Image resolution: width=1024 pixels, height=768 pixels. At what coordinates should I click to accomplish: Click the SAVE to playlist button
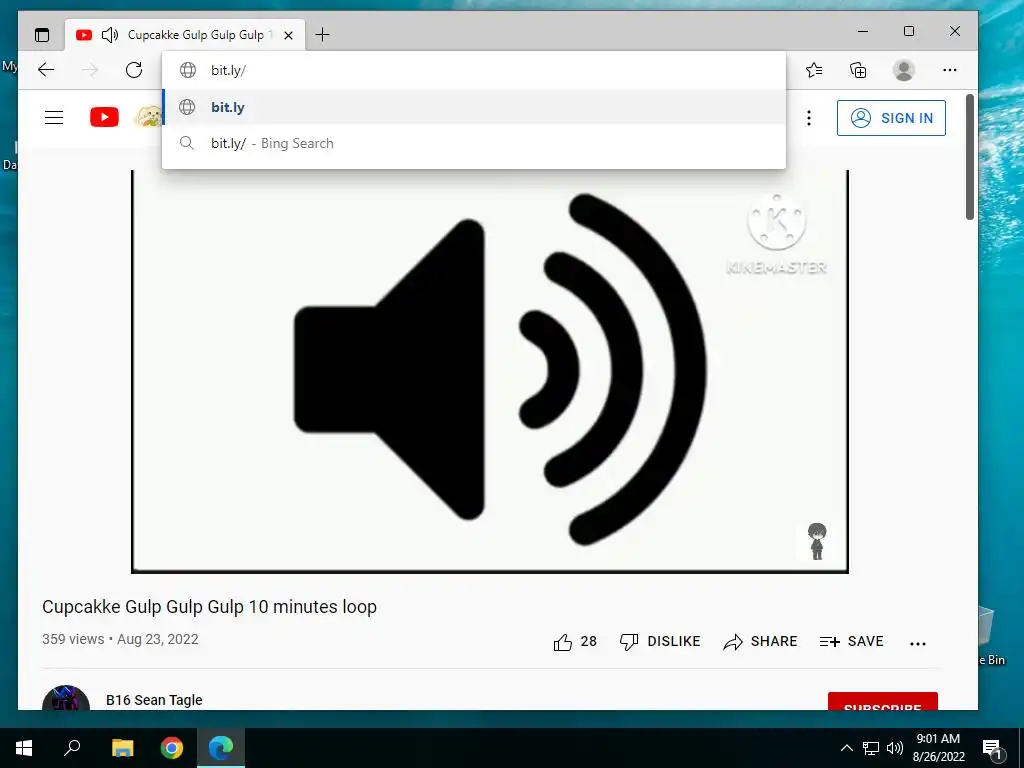[x=851, y=642]
